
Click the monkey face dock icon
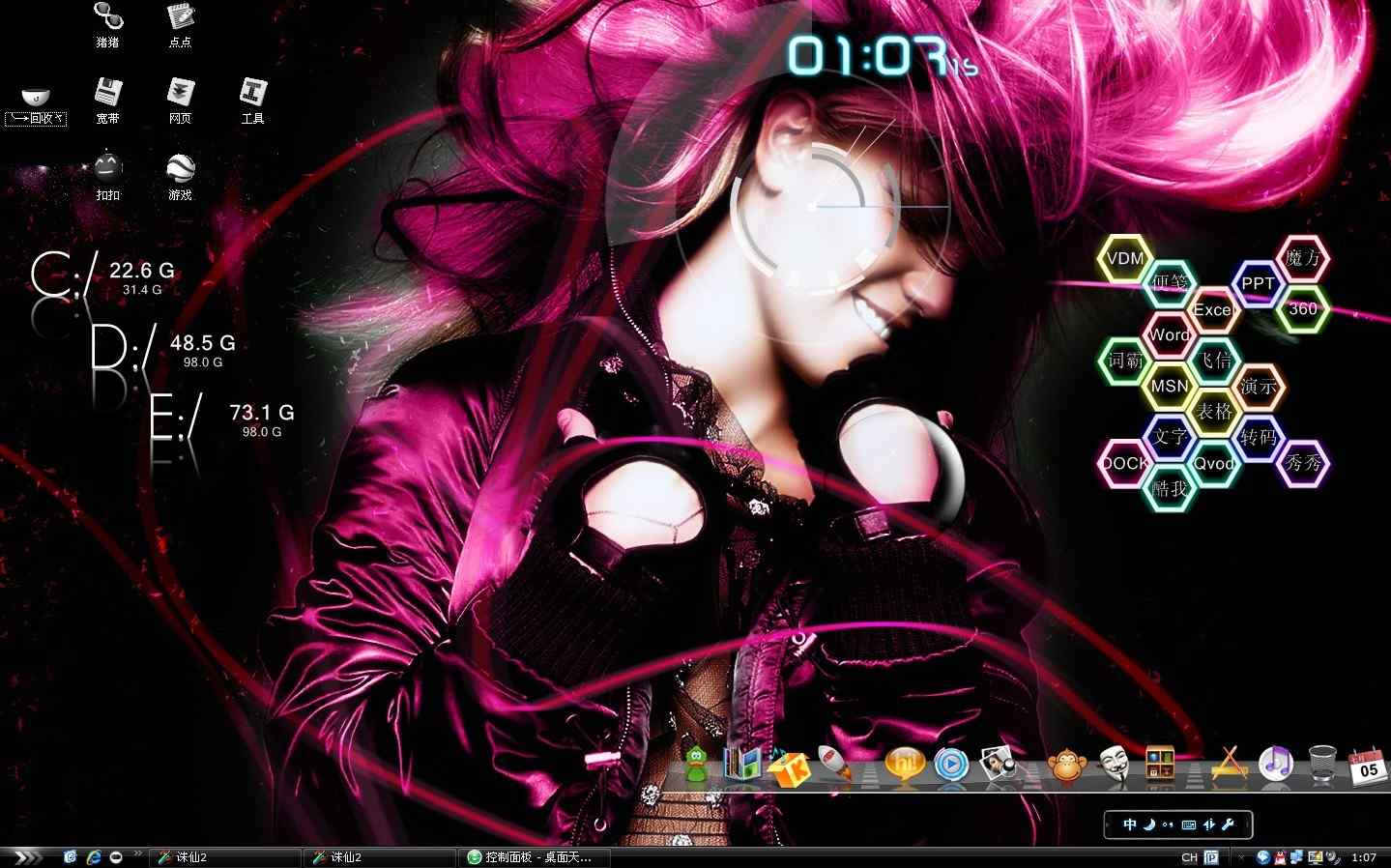click(x=1067, y=766)
